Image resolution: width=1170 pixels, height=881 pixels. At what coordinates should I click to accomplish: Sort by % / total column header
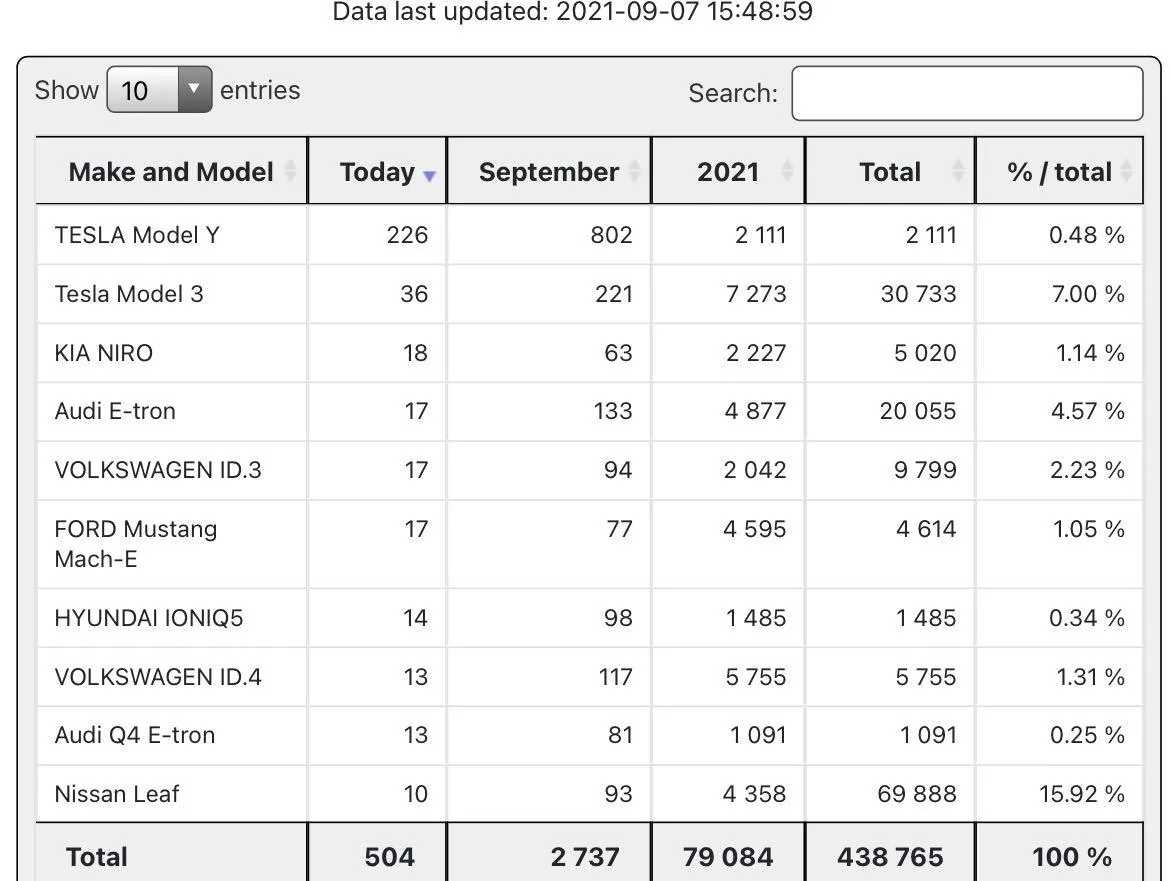pyautogui.click(x=1060, y=171)
